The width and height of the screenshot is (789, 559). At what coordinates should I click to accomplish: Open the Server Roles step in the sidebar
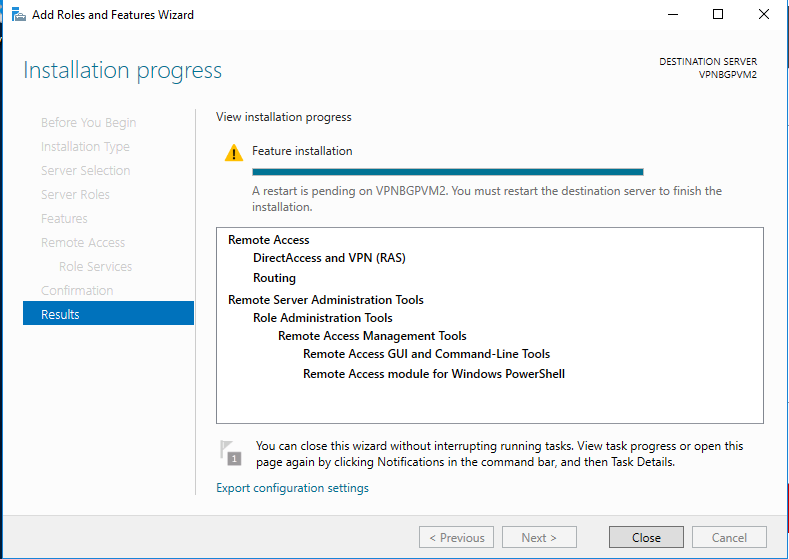[75, 194]
